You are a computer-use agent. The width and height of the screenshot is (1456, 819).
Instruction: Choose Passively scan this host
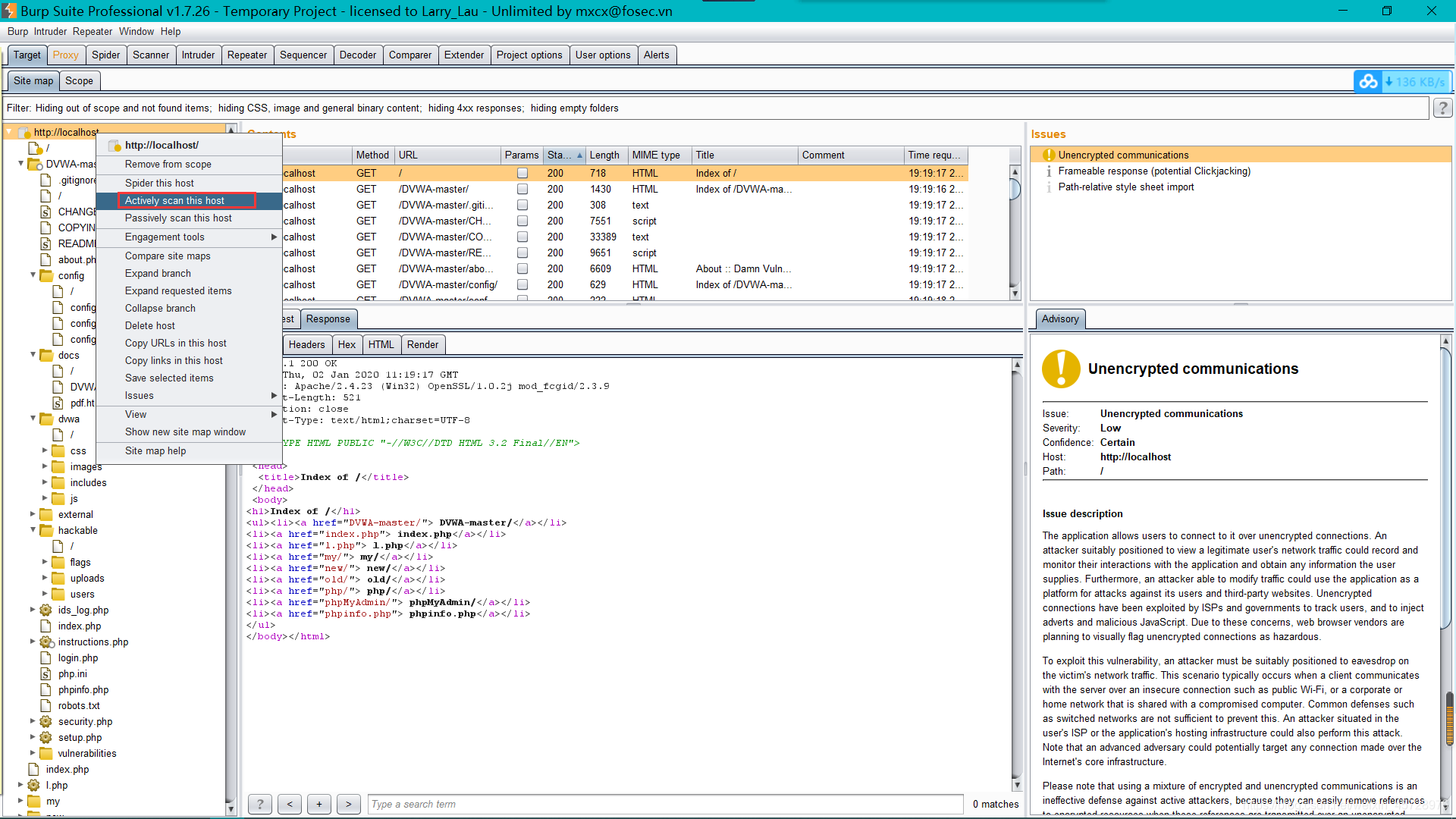pos(189,218)
